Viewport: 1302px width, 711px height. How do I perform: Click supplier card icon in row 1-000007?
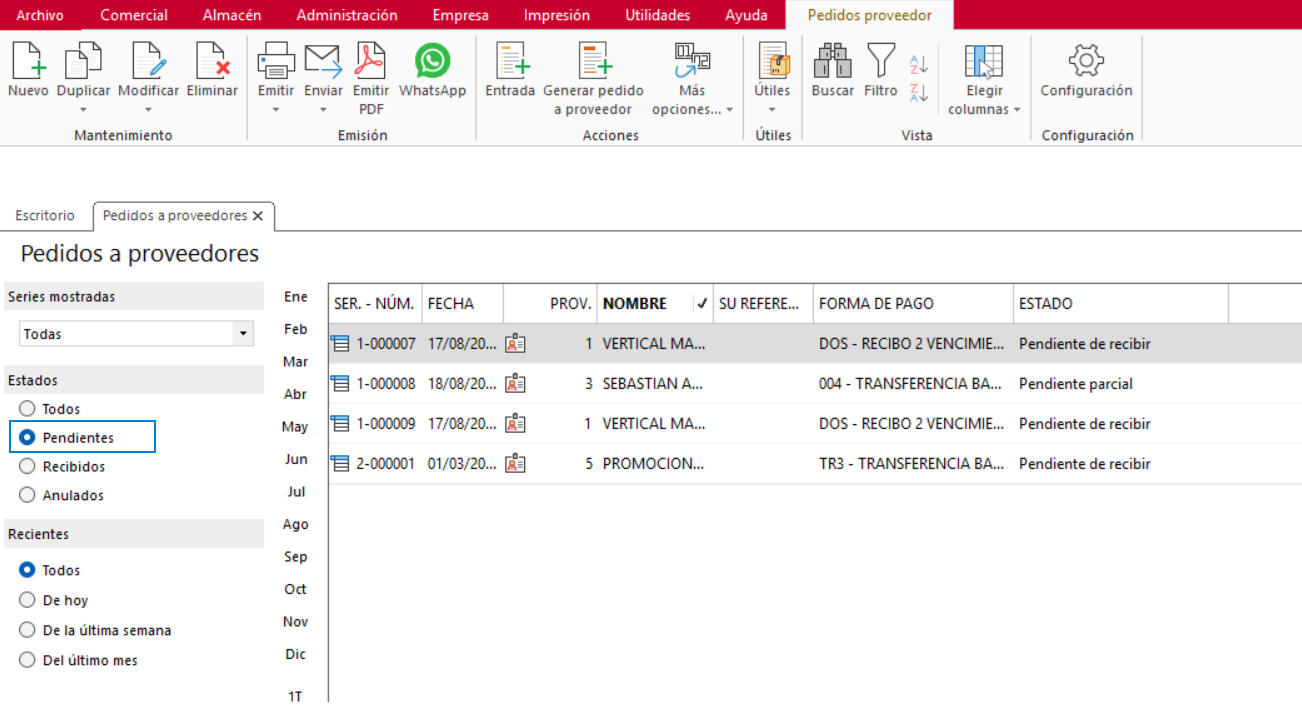(515, 344)
